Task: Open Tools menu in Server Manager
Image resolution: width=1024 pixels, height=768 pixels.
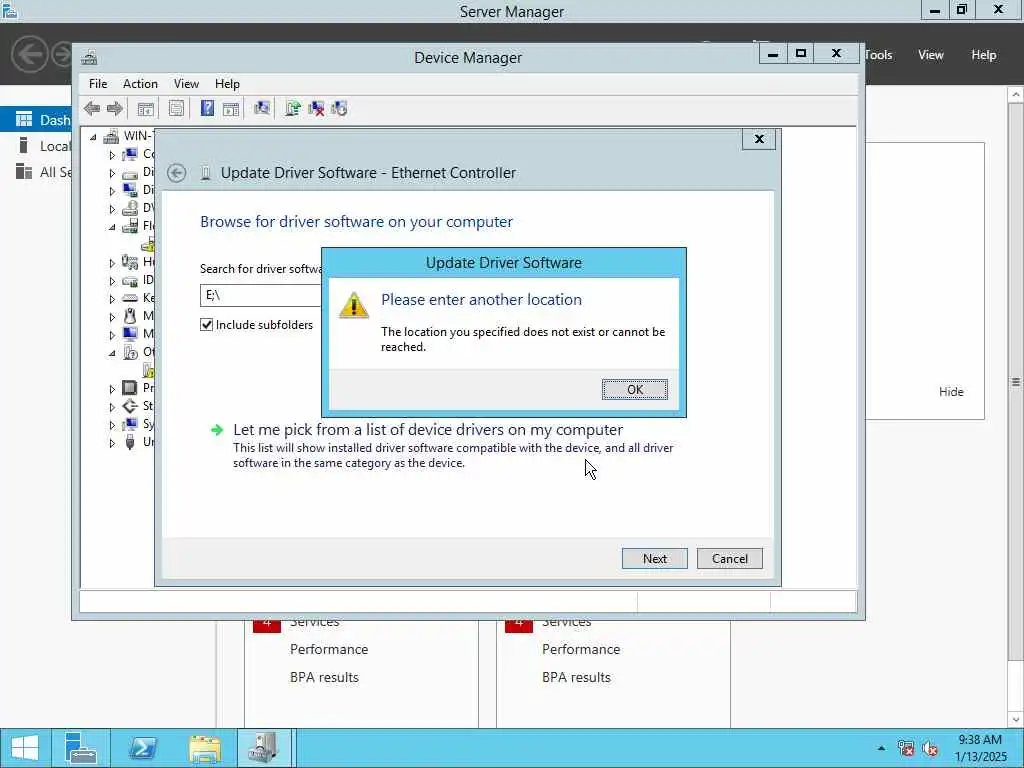Action: (878, 55)
